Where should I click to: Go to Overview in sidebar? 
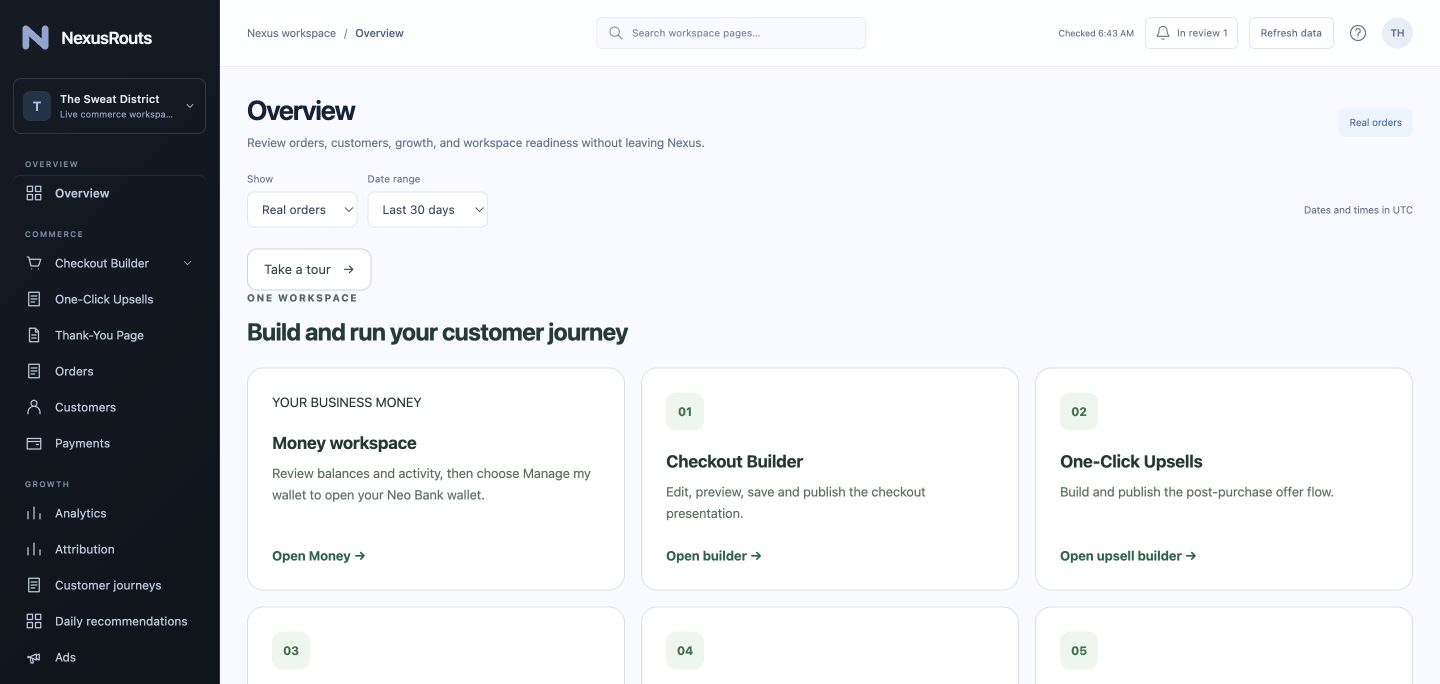click(x=109, y=193)
